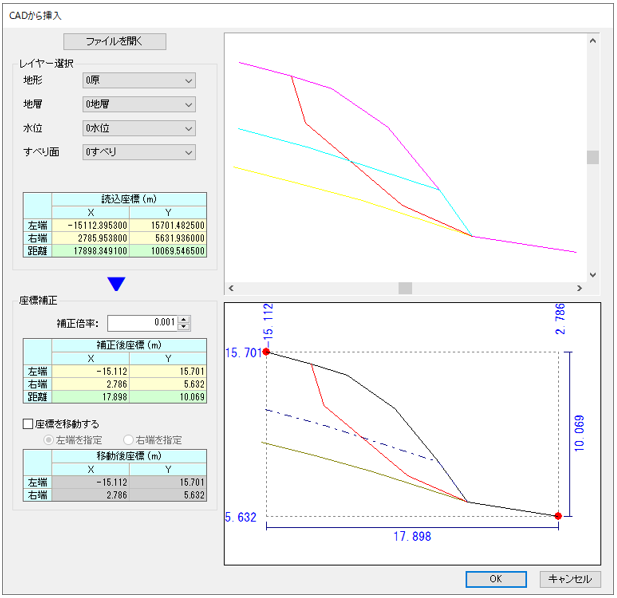The image size is (617, 598).
Task: Select the 読込座標 右端 X cell 2785.953800
Action: pos(91,238)
